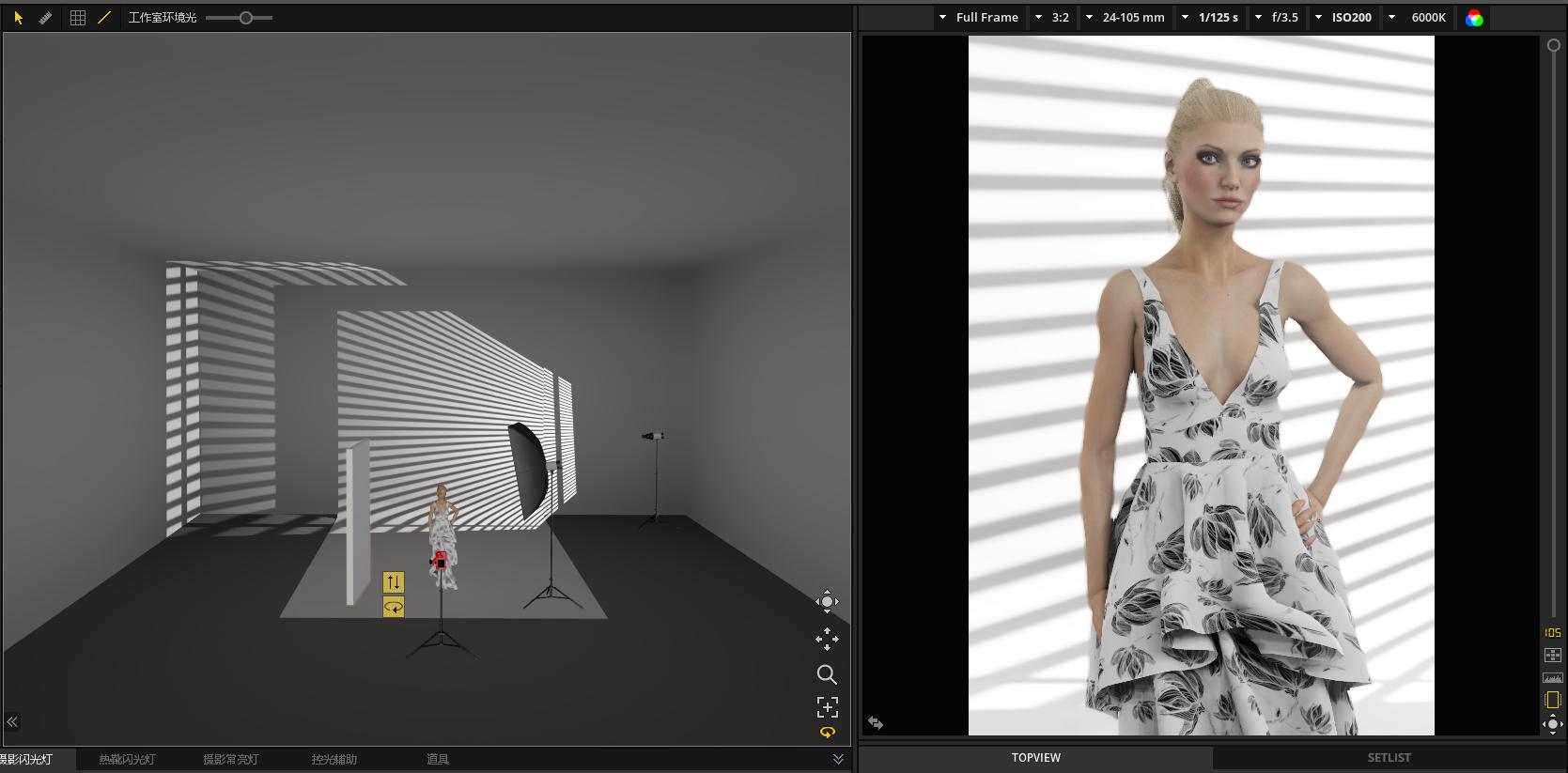Switch to the SETLIST tab
The width and height of the screenshot is (1568, 773).
(1389, 757)
